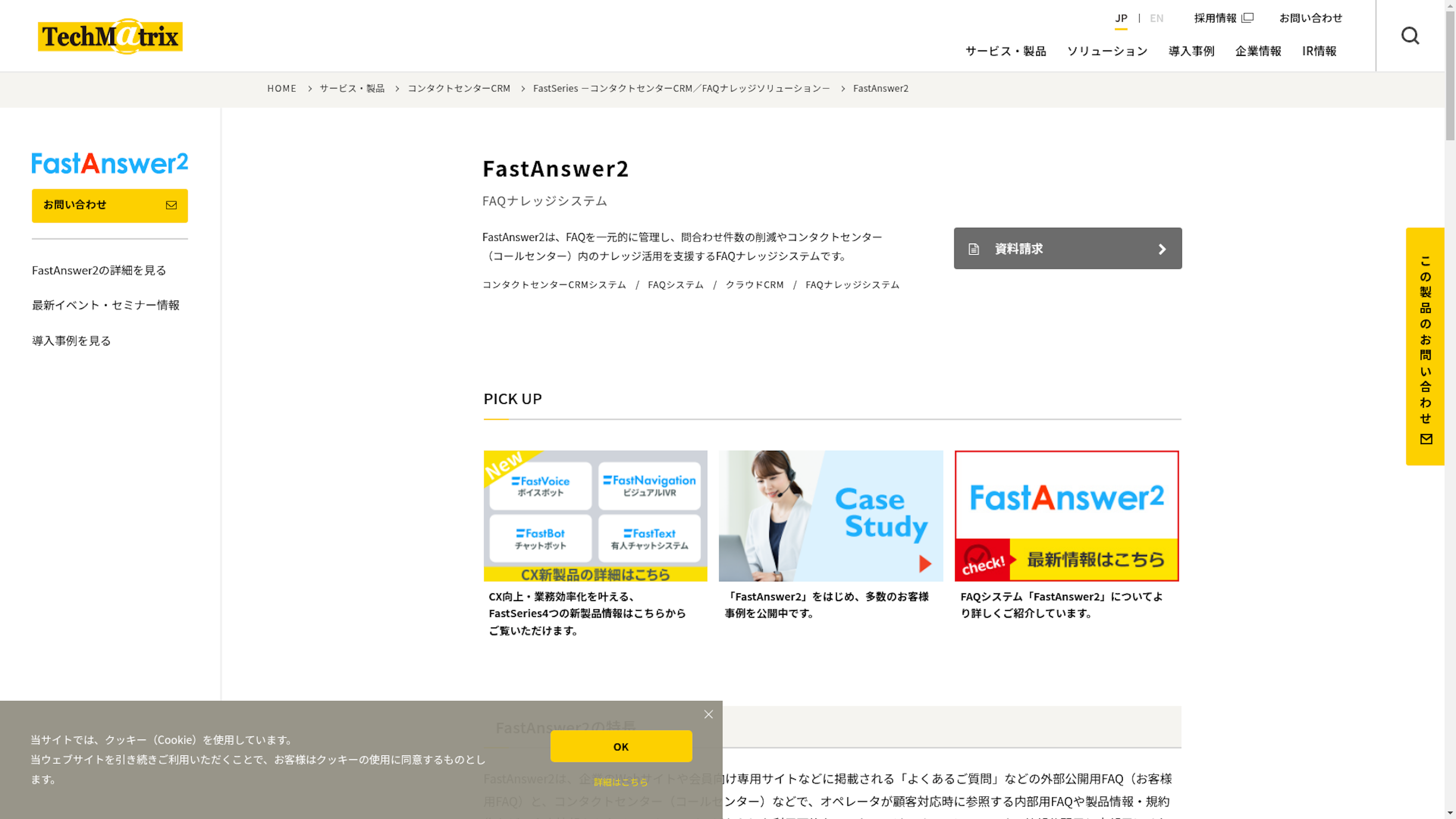Open the FastAnswer2 最新情報はこちら thumbnail
1456x819 pixels.
[1067, 516]
